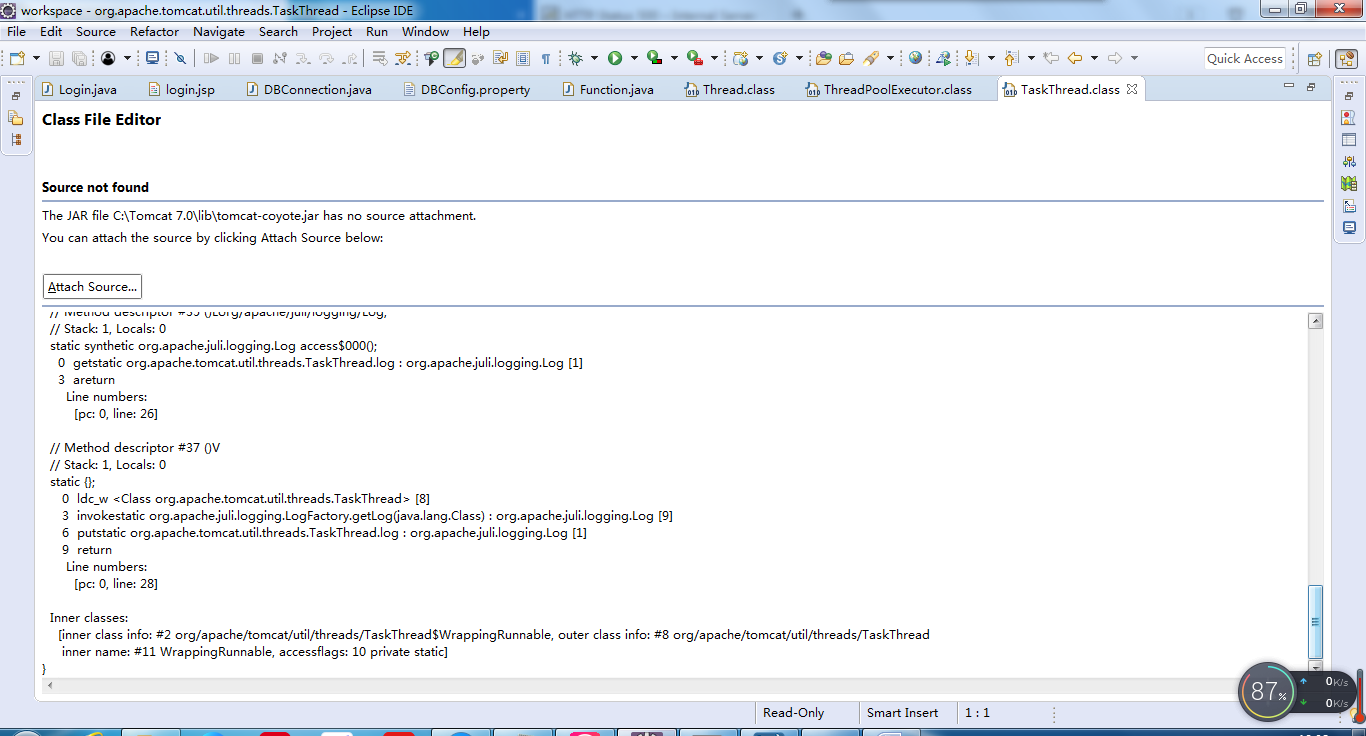This screenshot has width=1366, height=736.
Task: Toggle Show Whitespace Characters pilcrow icon
Action: [x=546, y=58]
